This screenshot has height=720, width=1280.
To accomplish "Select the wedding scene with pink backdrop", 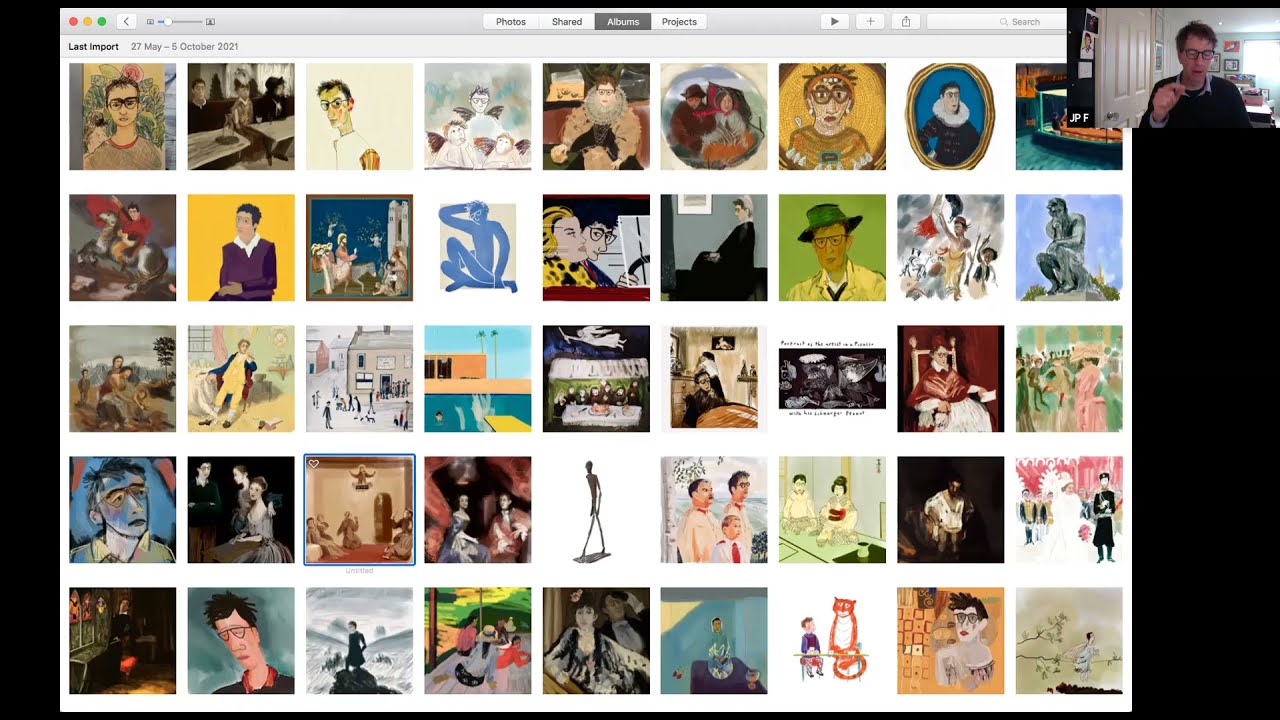I will click(x=1069, y=510).
